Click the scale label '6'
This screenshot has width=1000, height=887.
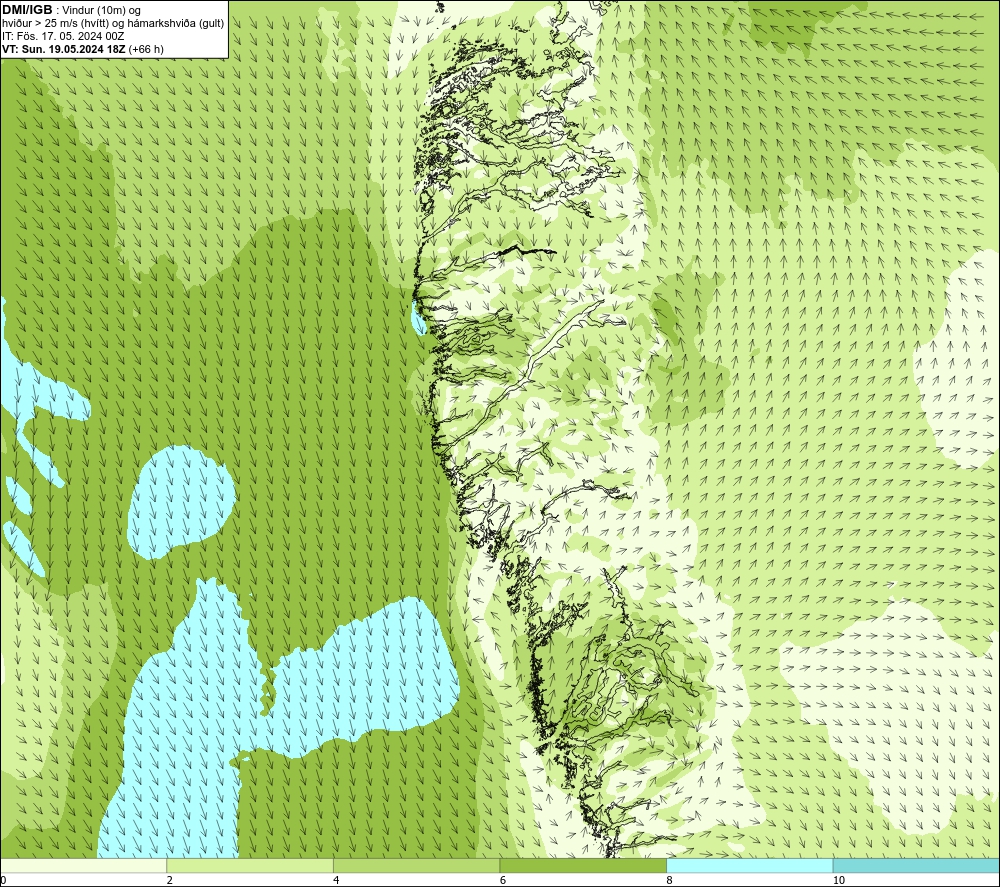click(x=503, y=881)
